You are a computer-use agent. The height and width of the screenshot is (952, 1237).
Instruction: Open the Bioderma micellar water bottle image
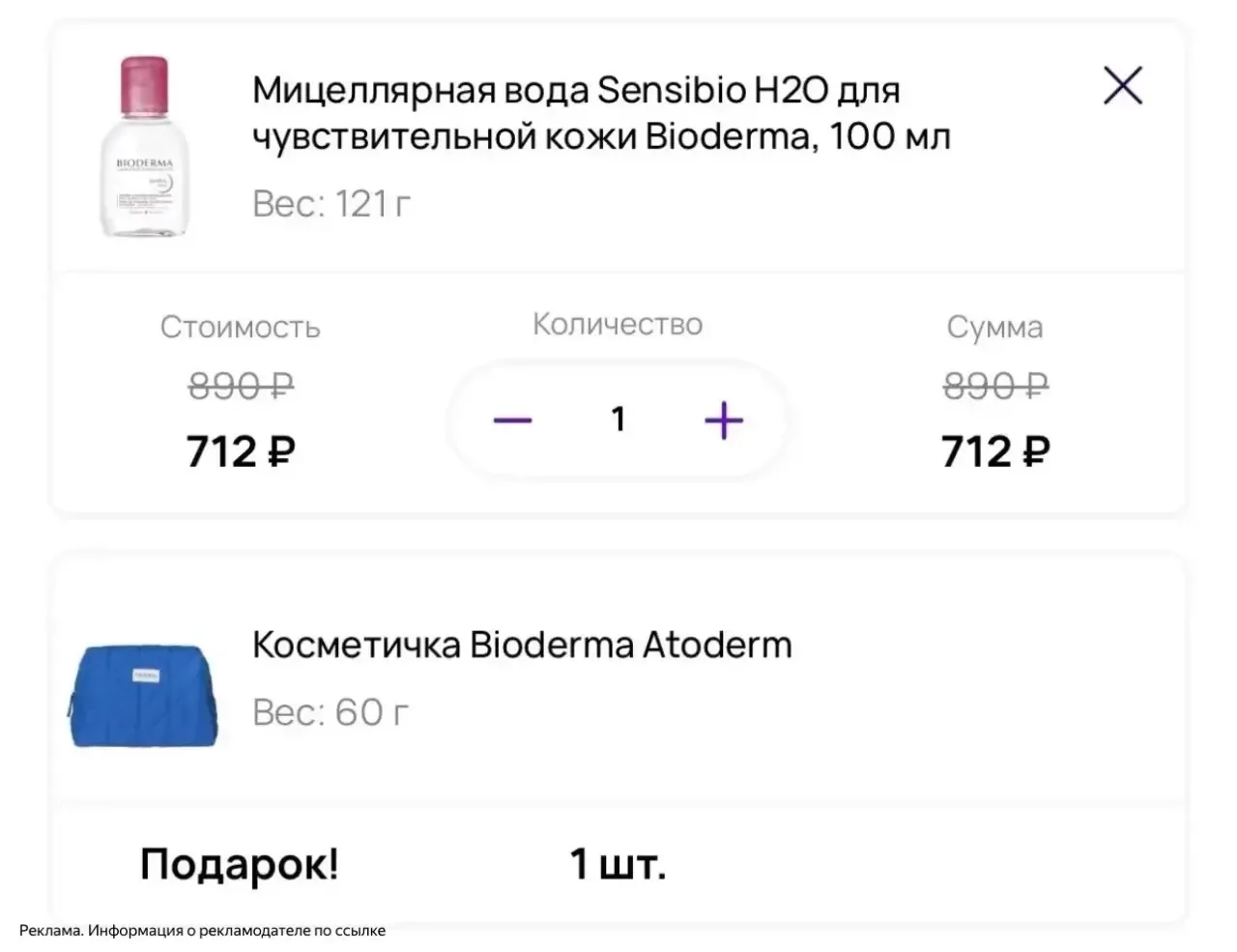tap(145, 147)
